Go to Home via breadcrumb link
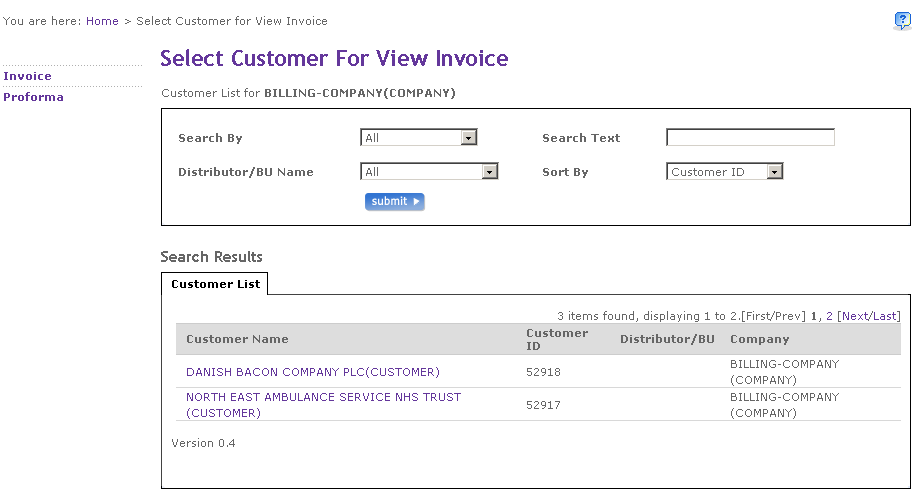This screenshot has width=916, height=491. 102,21
